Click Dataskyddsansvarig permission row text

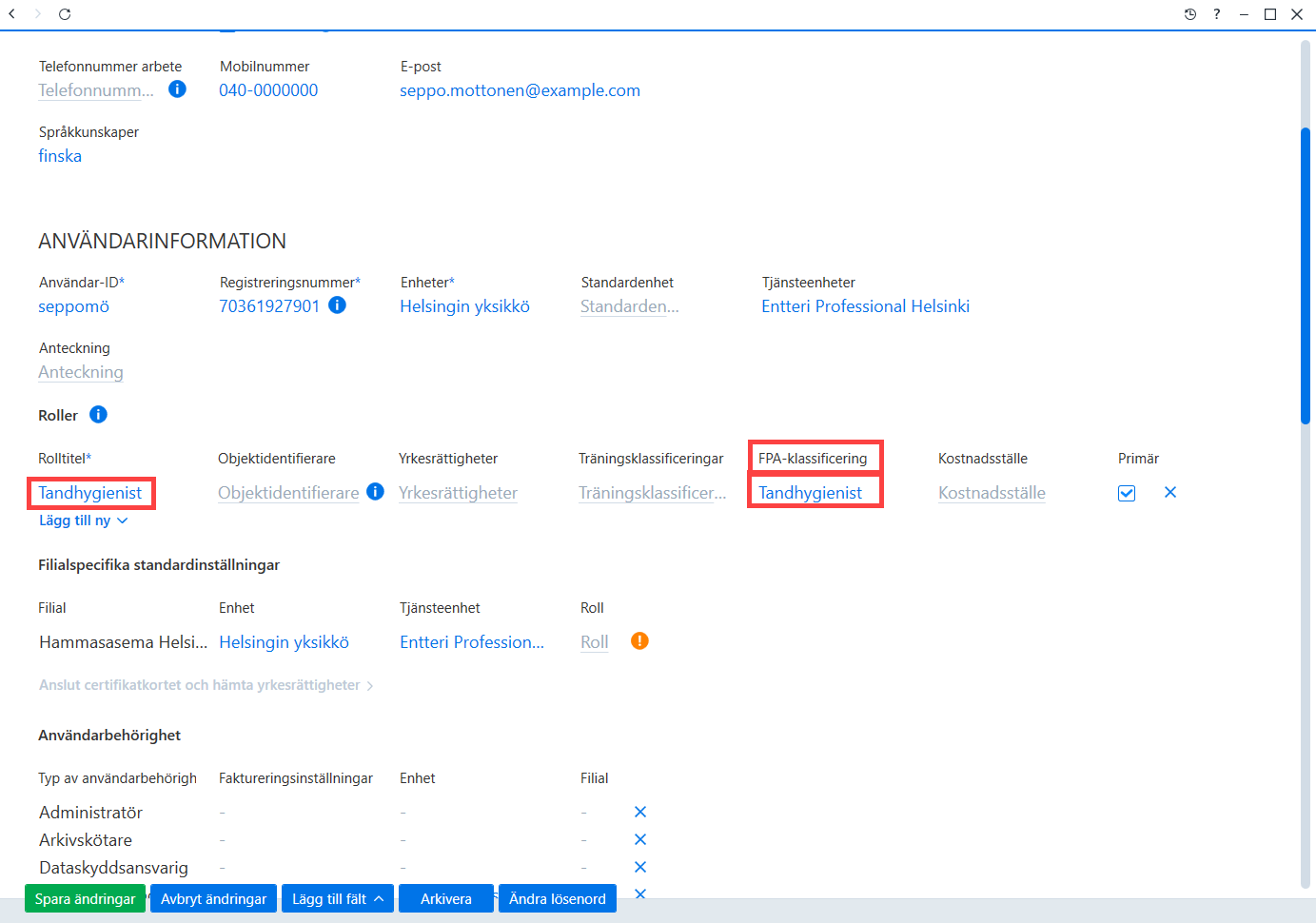click(x=113, y=868)
